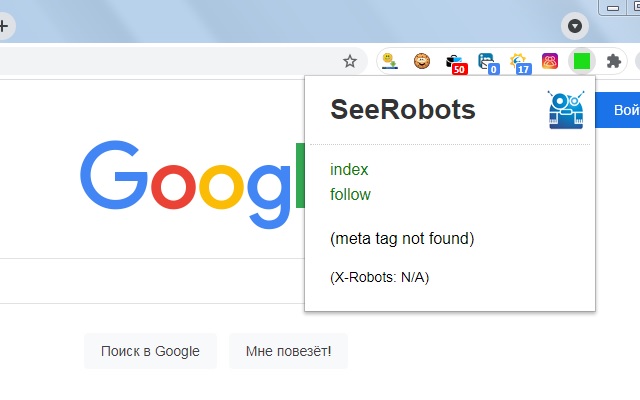640x400 pixels.
Task: Open the briefcase extension showing badge 50
Action: (456, 62)
